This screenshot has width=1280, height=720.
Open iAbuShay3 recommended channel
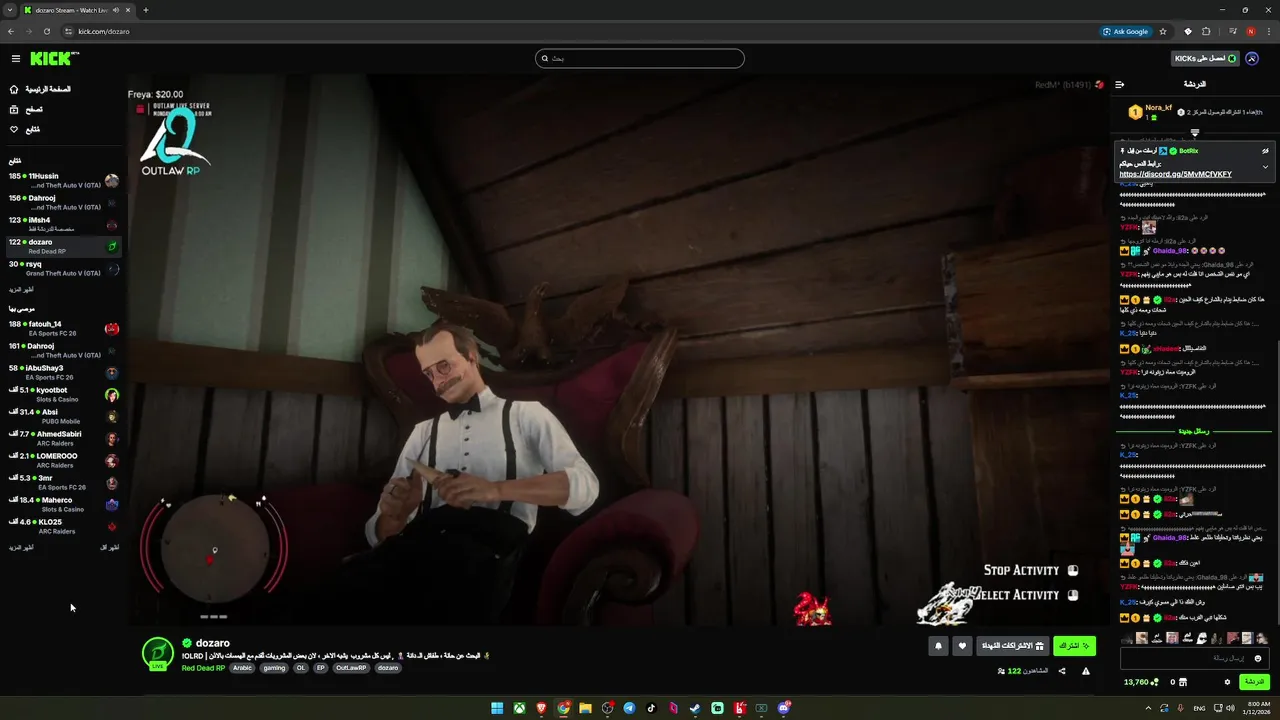click(62, 373)
